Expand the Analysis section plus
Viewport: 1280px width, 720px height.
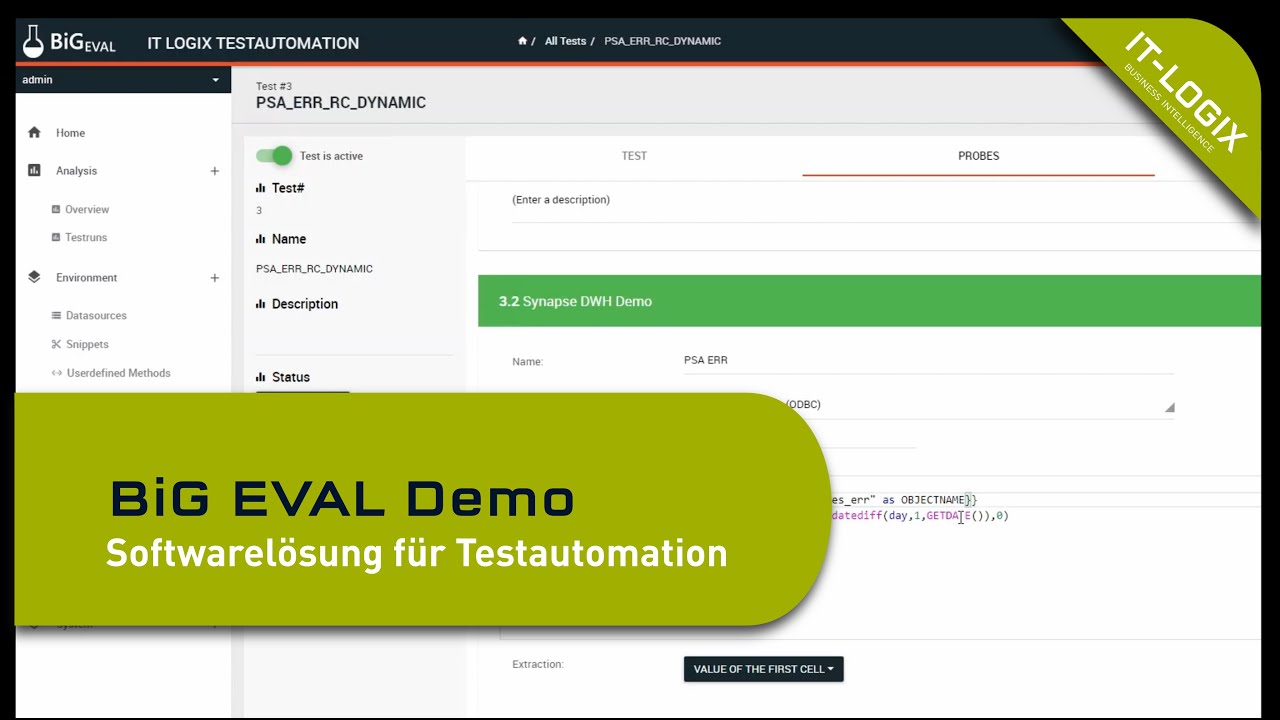[214, 171]
